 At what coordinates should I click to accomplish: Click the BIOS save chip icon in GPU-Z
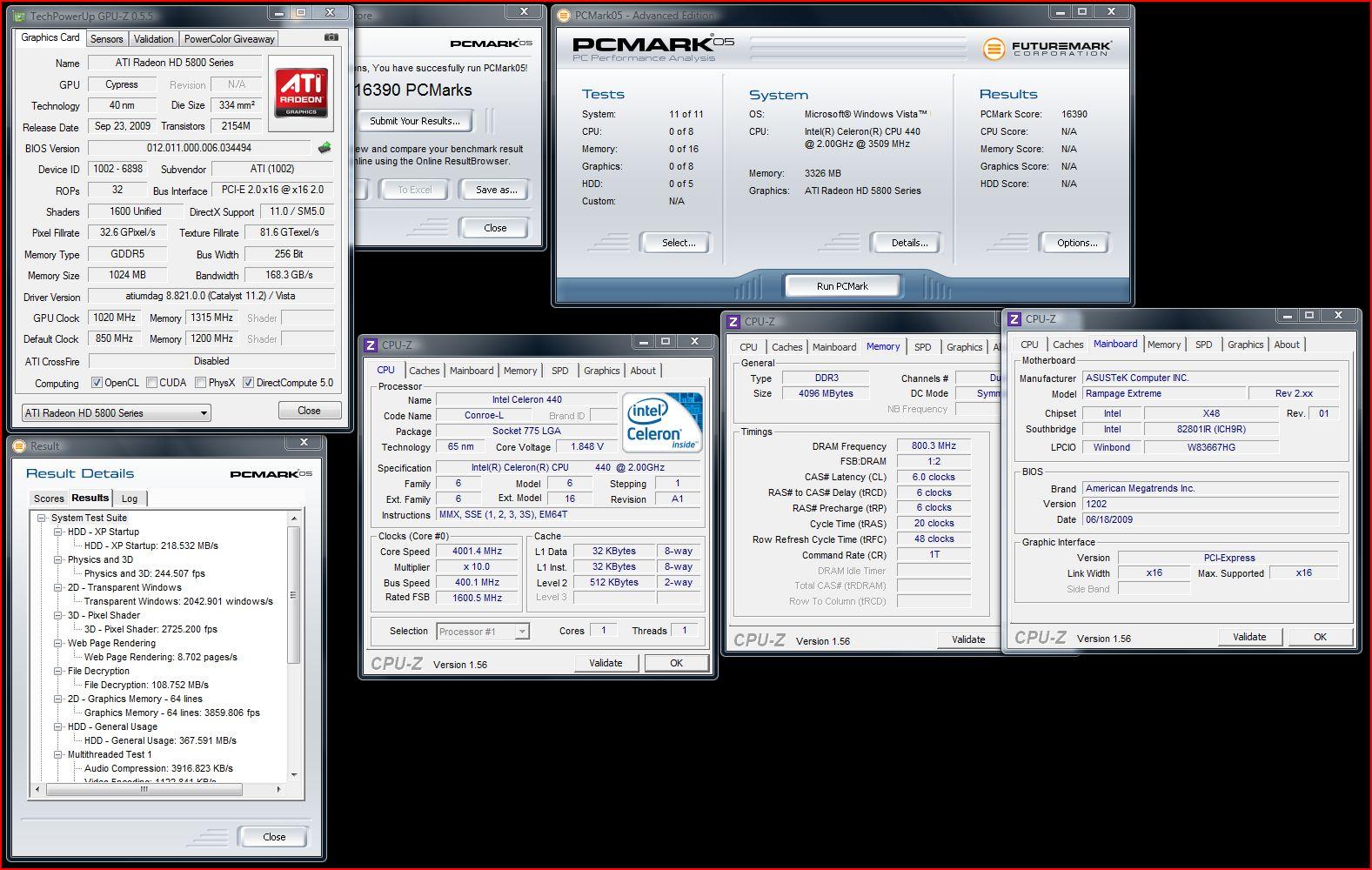coord(325,148)
